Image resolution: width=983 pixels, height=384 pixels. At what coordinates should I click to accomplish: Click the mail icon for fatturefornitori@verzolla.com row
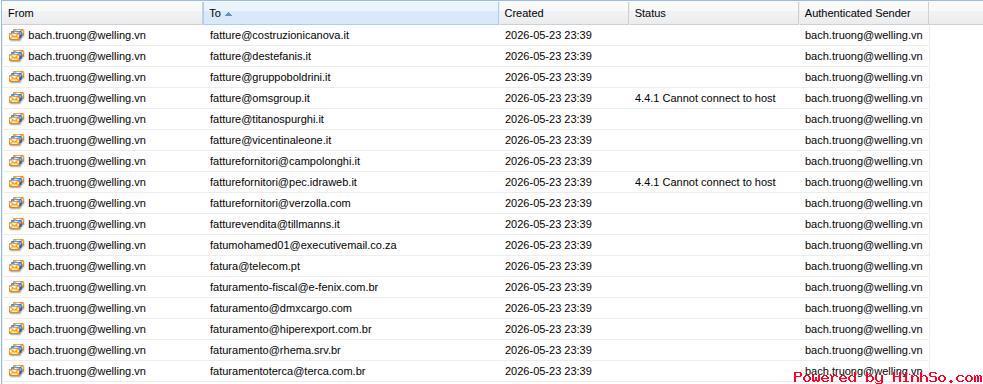coord(16,203)
